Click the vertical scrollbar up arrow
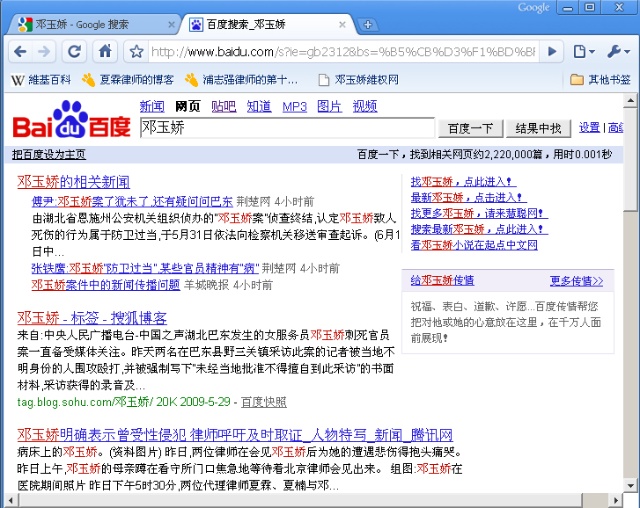This screenshot has height=508, width=640. [x=631, y=100]
